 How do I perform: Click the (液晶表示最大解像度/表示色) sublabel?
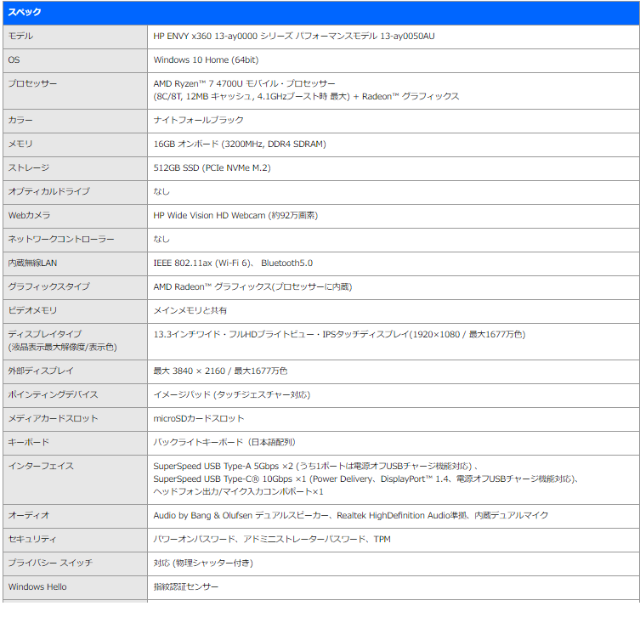(62, 347)
